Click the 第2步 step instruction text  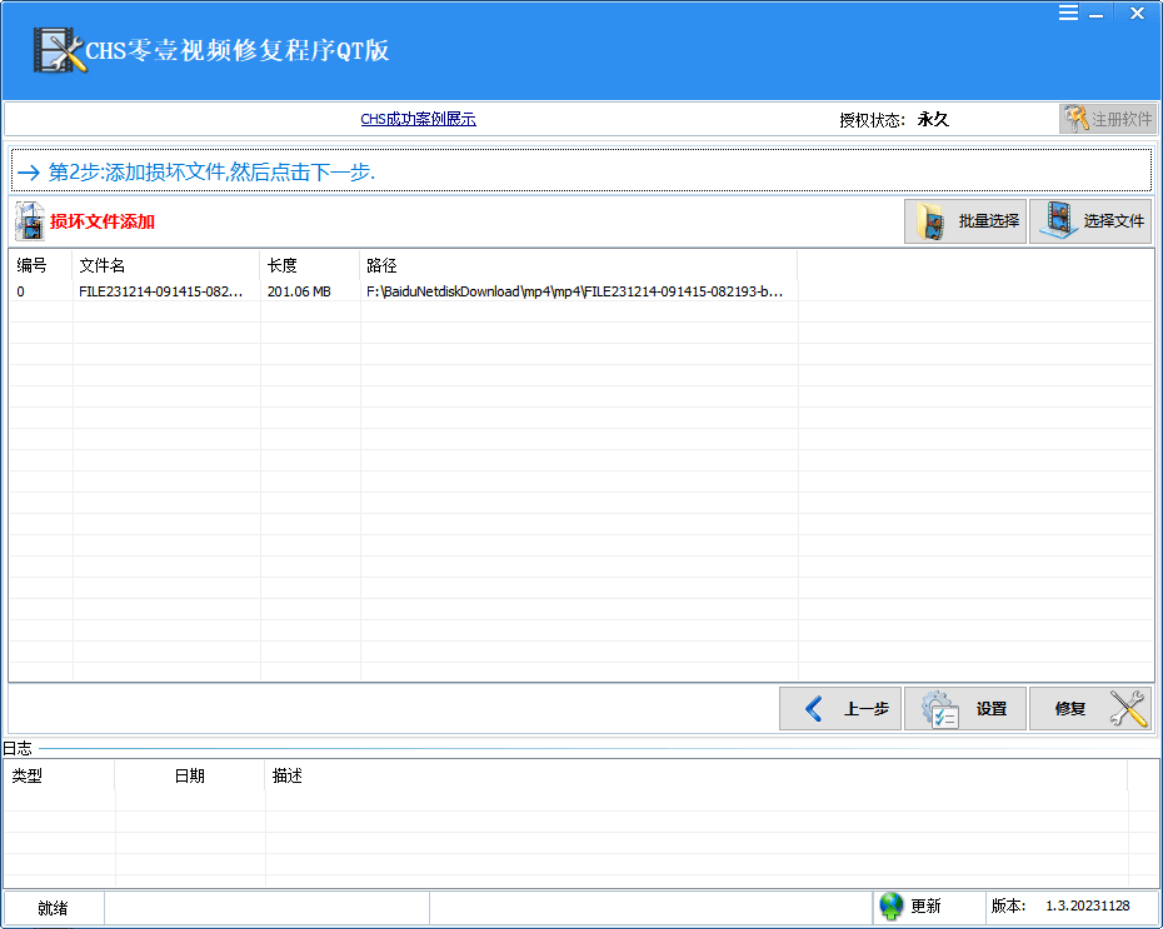click(x=211, y=172)
